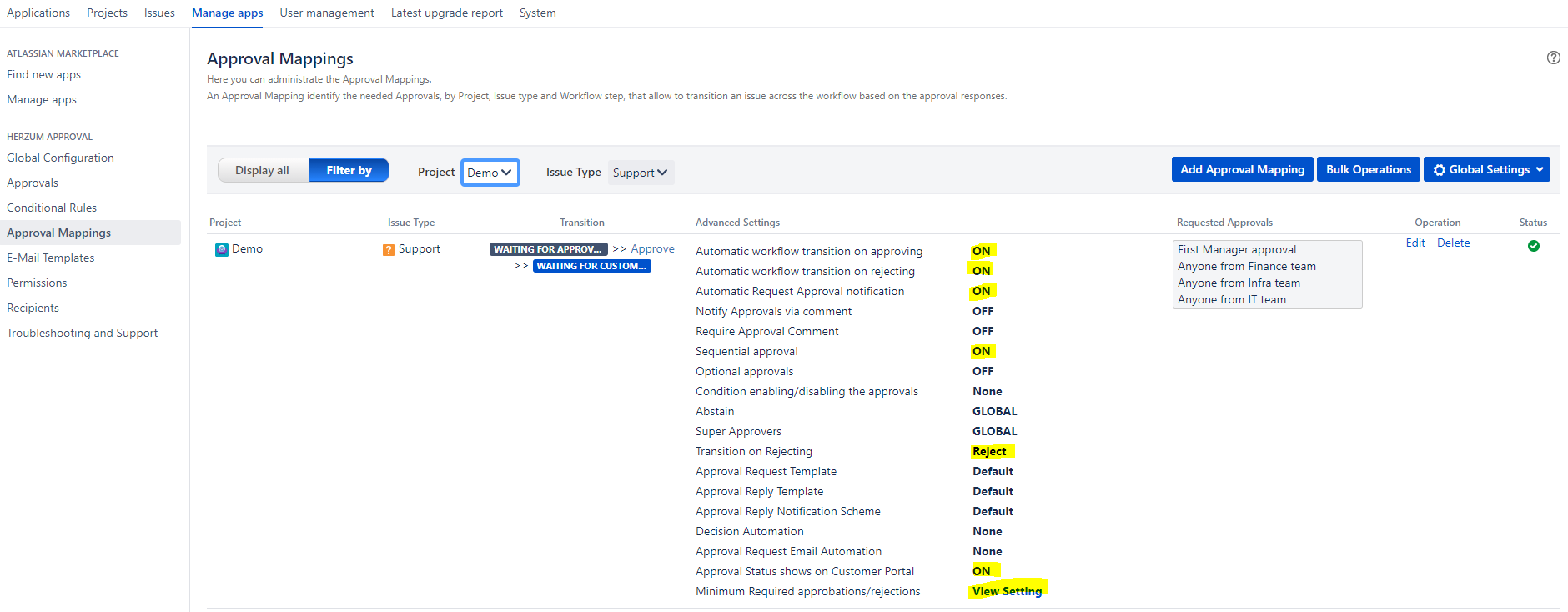Click the Add Approval Mapping button

tap(1242, 169)
